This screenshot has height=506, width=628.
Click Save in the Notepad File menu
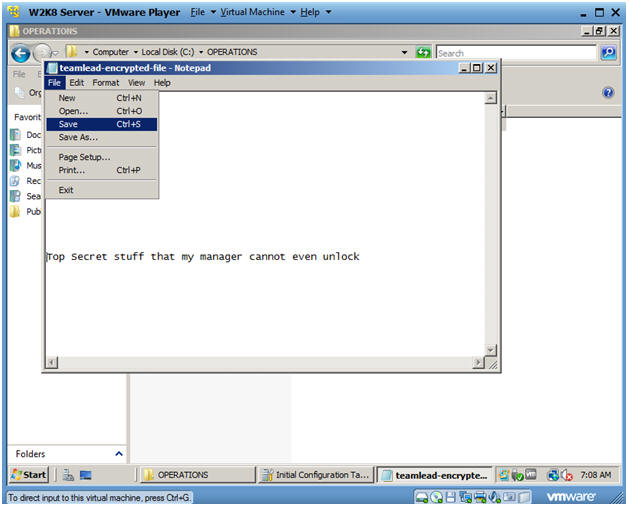101,124
